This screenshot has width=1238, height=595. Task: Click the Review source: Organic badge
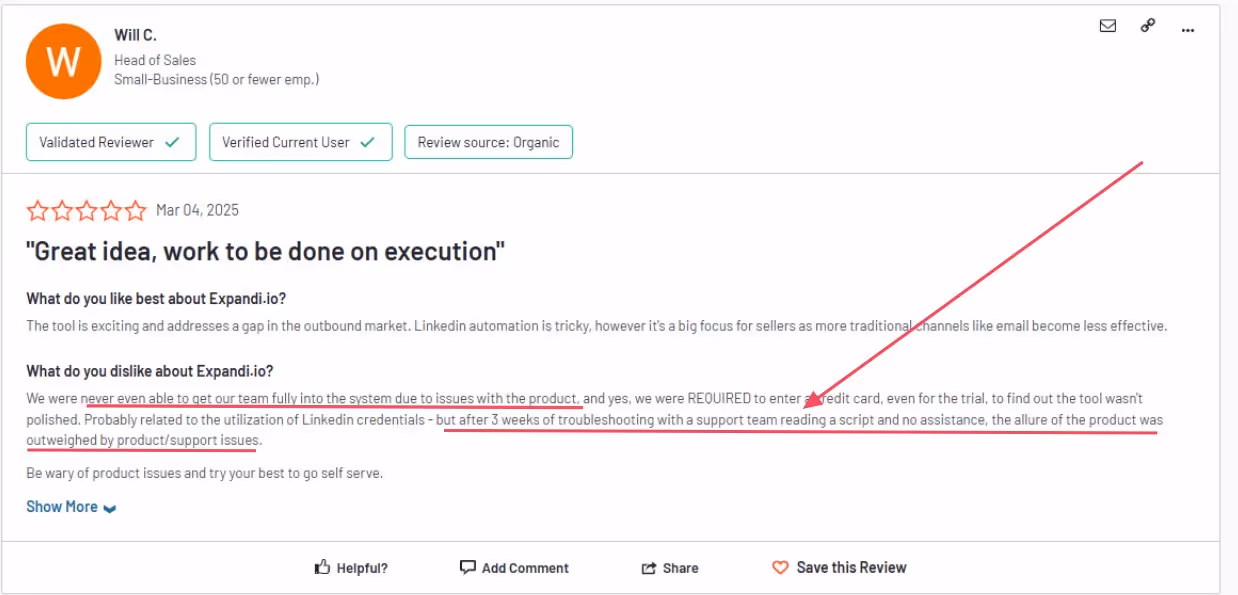tap(489, 142)
